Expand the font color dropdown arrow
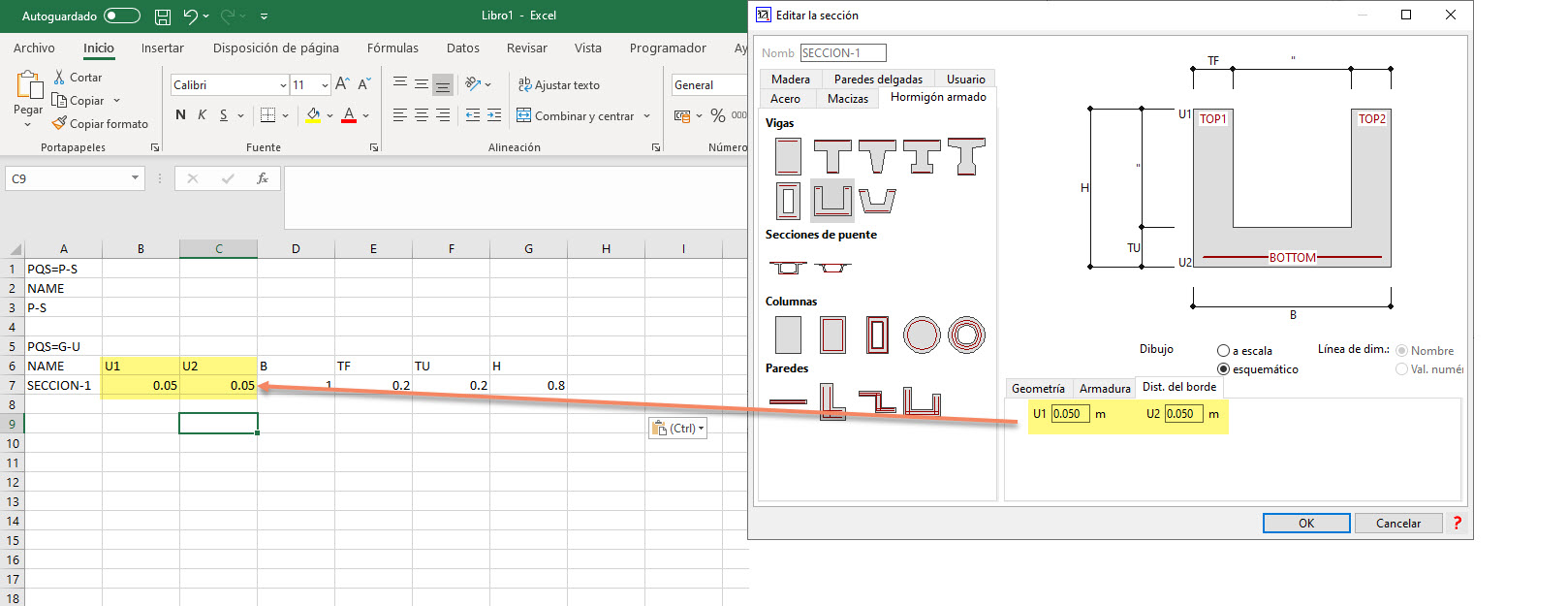The image size is (1568, 606). [366, 115]
